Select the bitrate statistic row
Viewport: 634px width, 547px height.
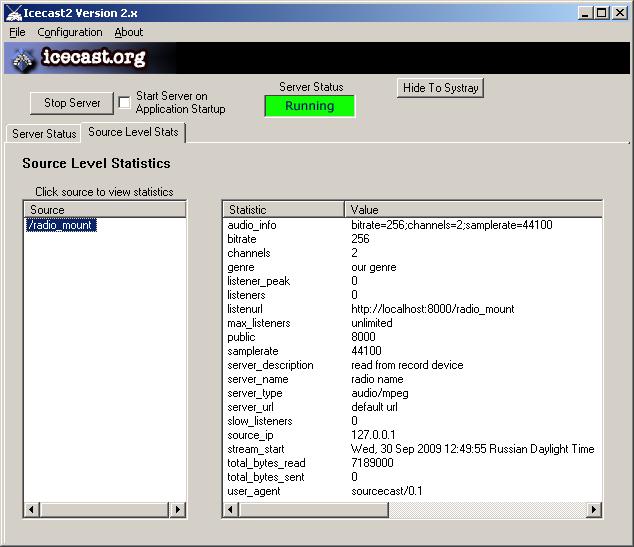pos(412,239)
